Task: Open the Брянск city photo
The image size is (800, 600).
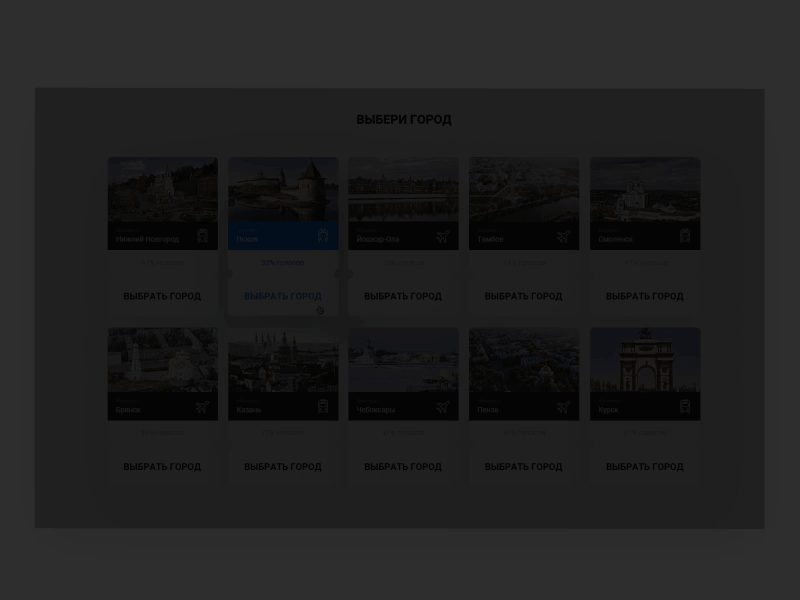Action: (x=163, y=360)
